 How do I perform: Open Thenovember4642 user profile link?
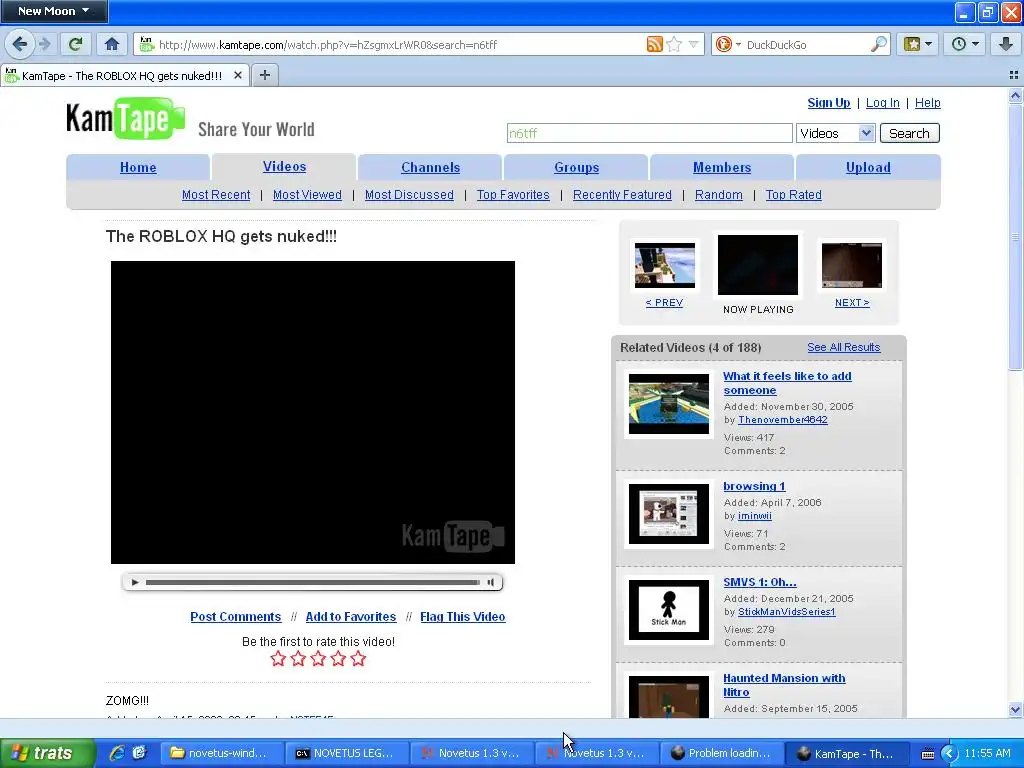(782, 419)
